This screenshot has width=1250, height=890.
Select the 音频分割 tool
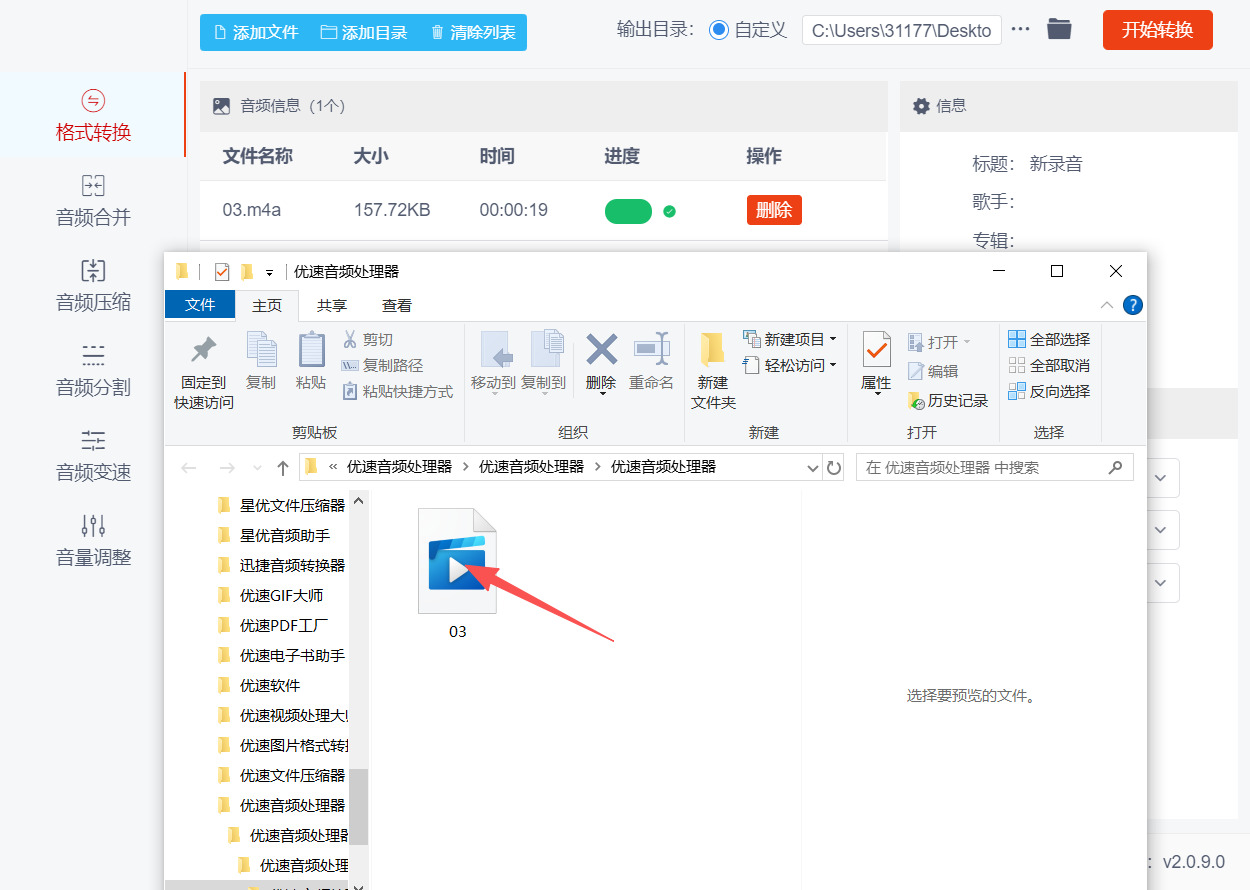pyautogui.click(x=93, y=370)
